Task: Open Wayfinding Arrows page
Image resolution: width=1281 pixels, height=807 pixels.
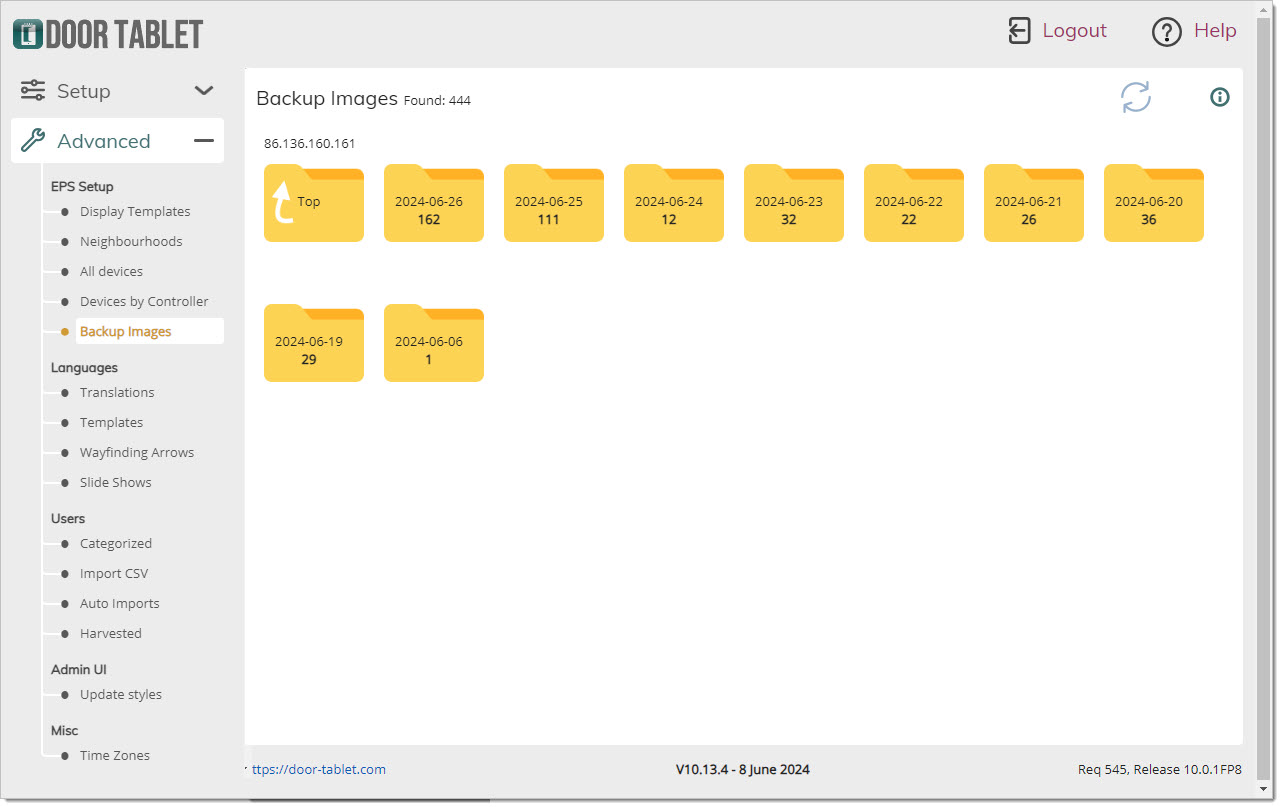Action: (x=137, y=453)
